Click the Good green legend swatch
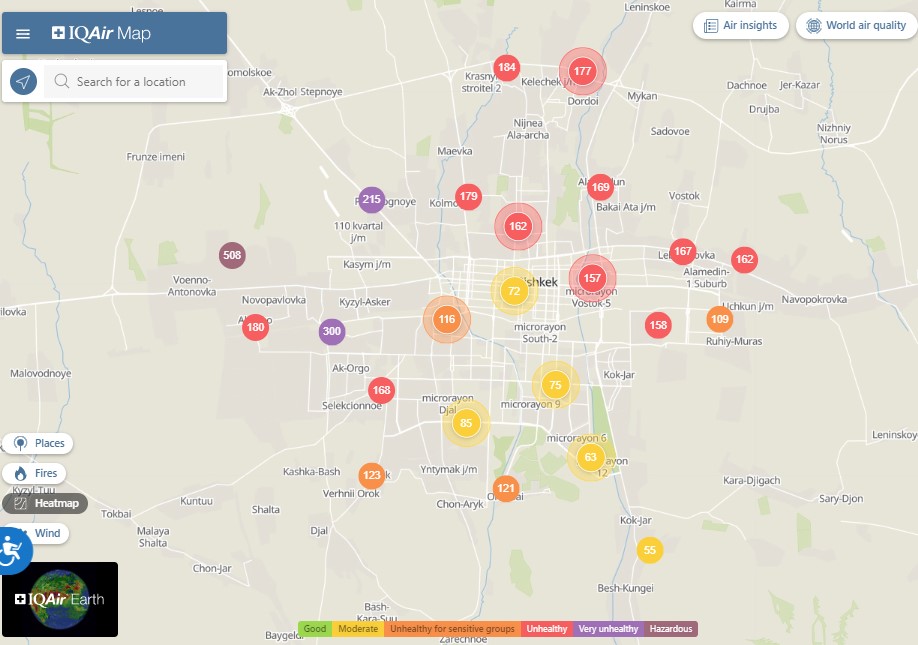The height and width of the screenshot is (645, 918). pos(315,629)
